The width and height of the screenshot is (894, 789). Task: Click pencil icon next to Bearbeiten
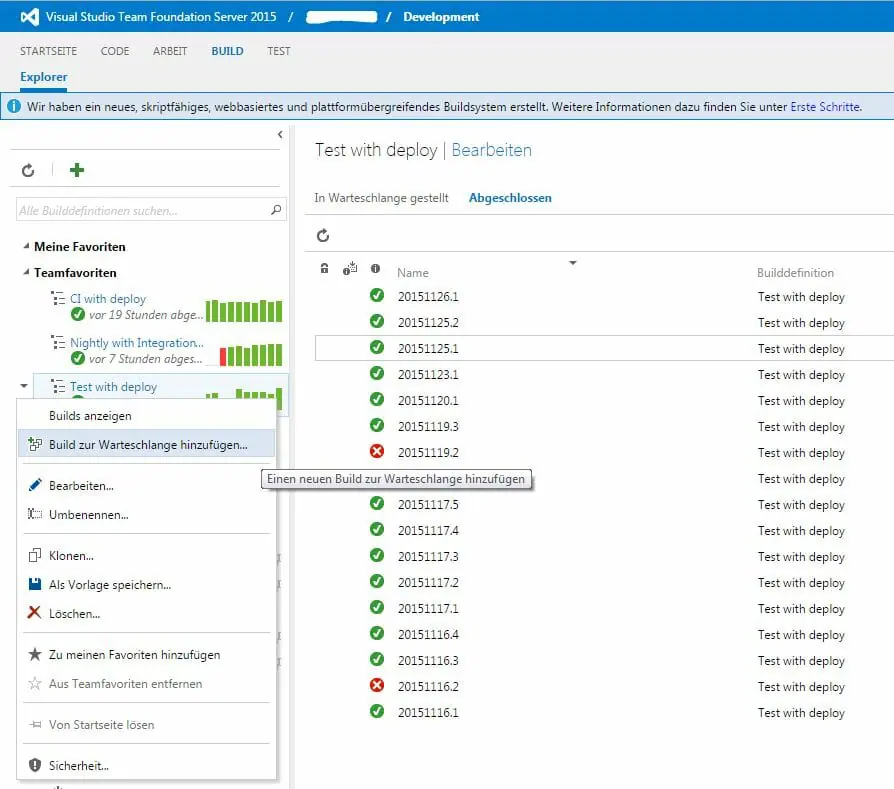(x=35, y=485)
